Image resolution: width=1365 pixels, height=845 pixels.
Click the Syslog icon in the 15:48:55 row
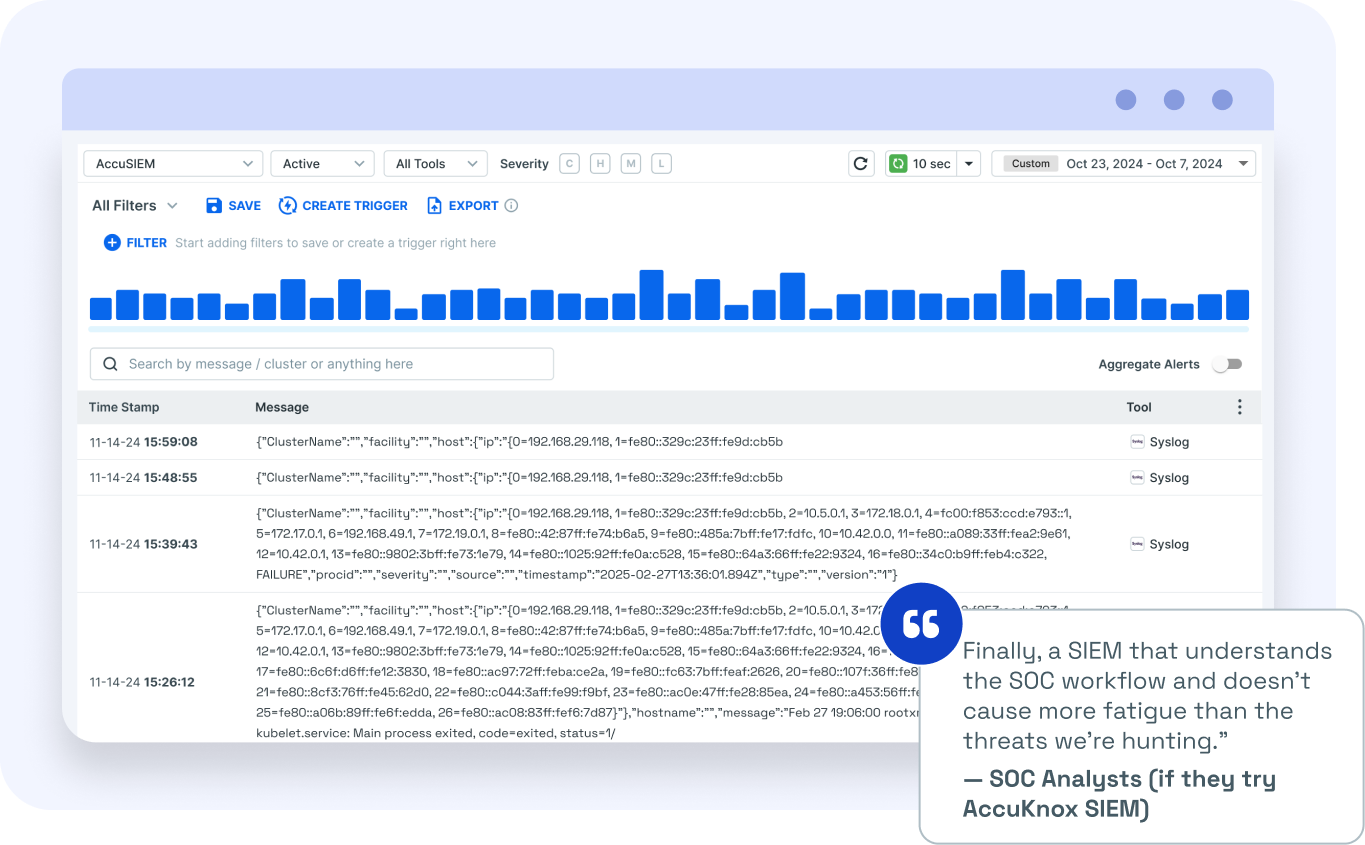click(x=1137, y=478)
